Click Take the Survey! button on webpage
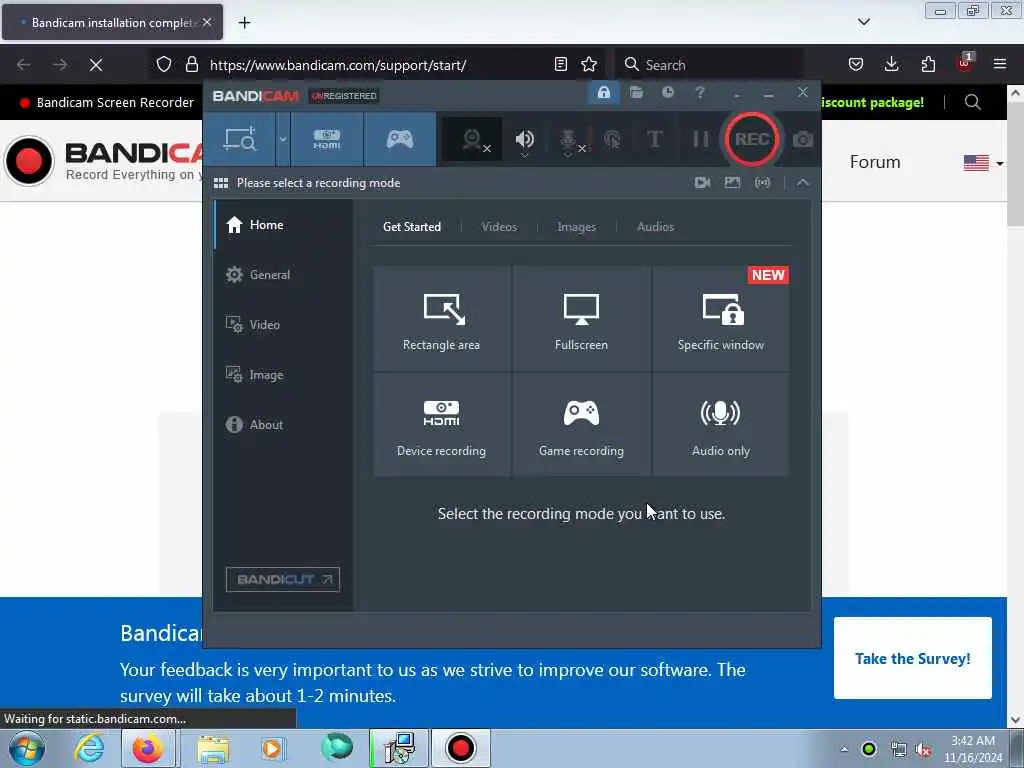1024x768 pixels. (912, 658)
